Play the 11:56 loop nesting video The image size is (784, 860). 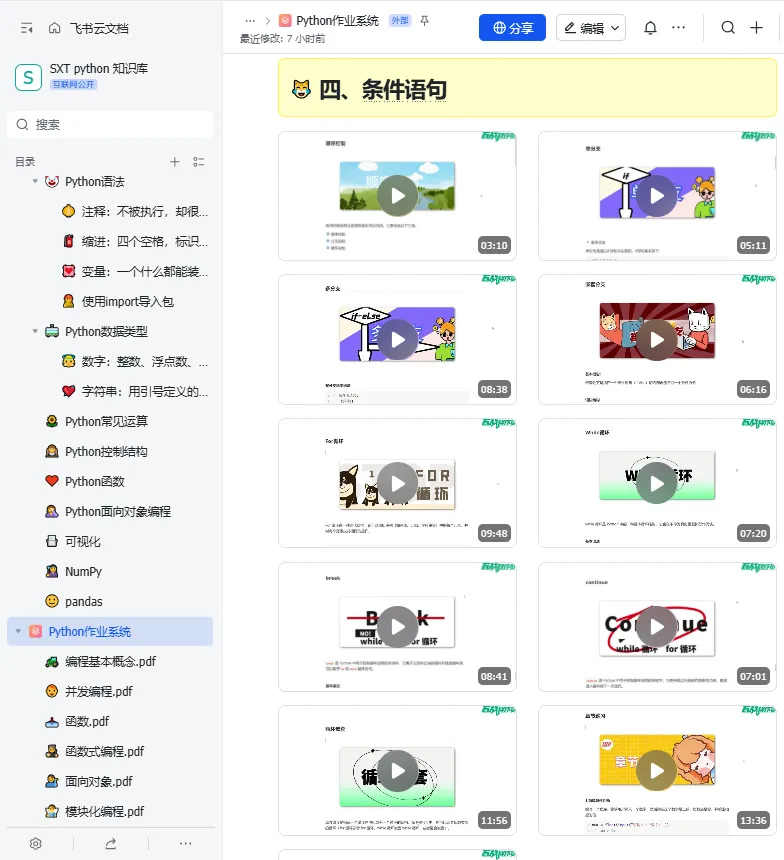[x=398, y=771]
